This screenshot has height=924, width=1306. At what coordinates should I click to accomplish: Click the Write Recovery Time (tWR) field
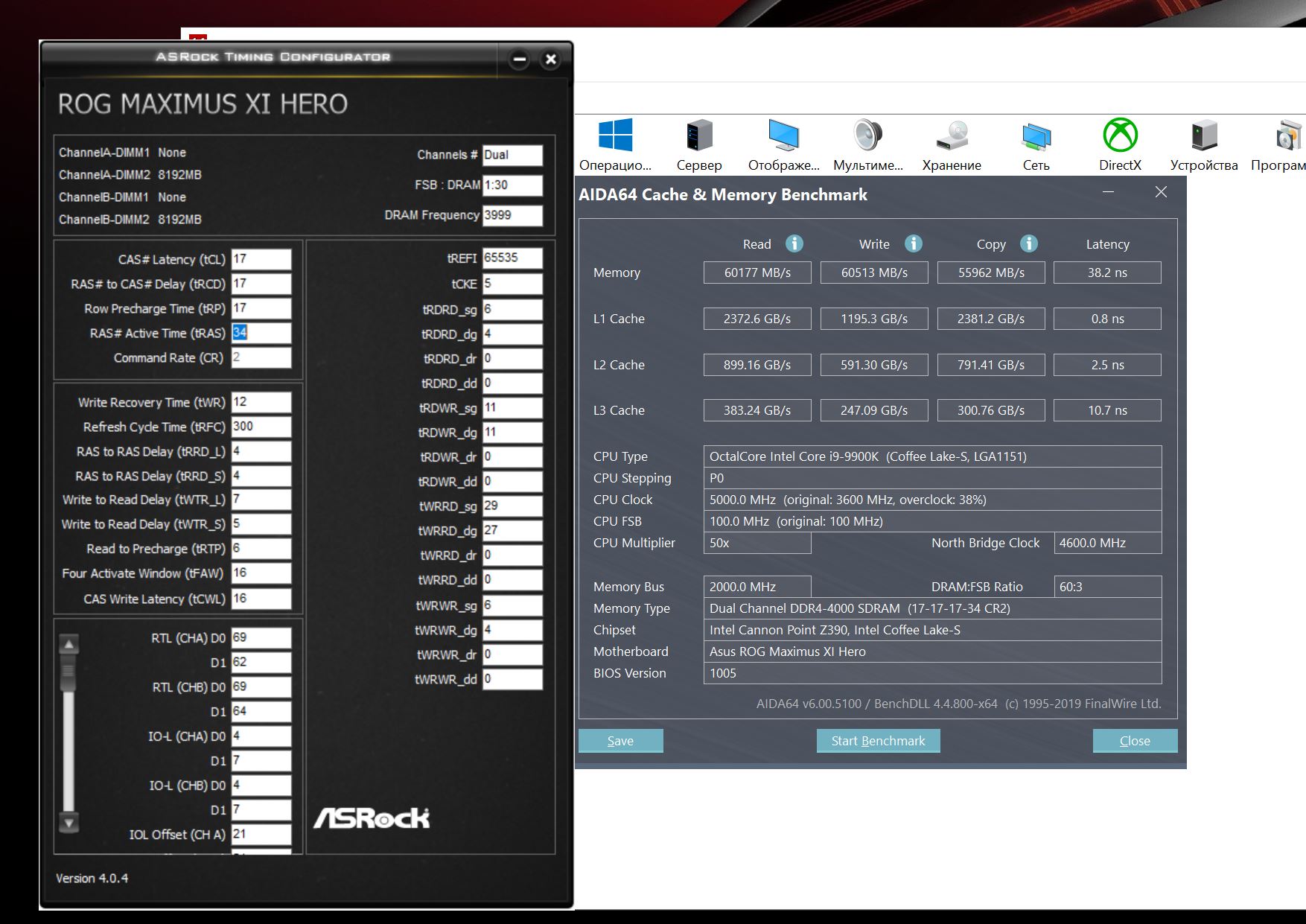[x=261, y=402]
